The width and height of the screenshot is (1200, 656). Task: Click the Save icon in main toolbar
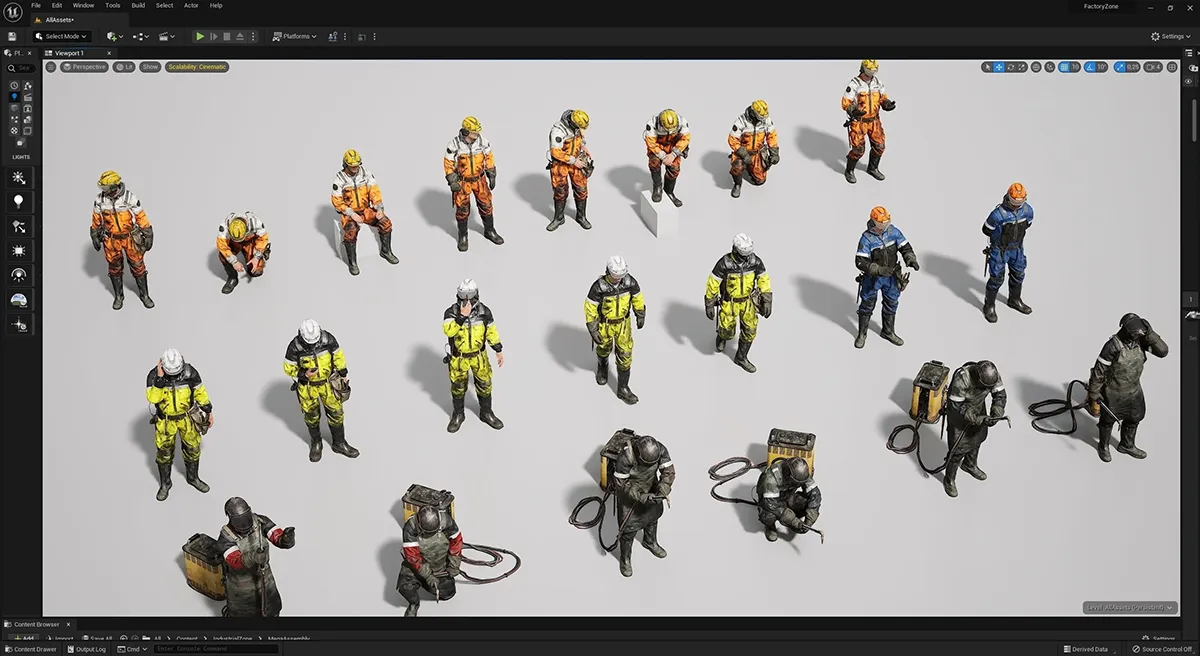(x=12, y=36)
